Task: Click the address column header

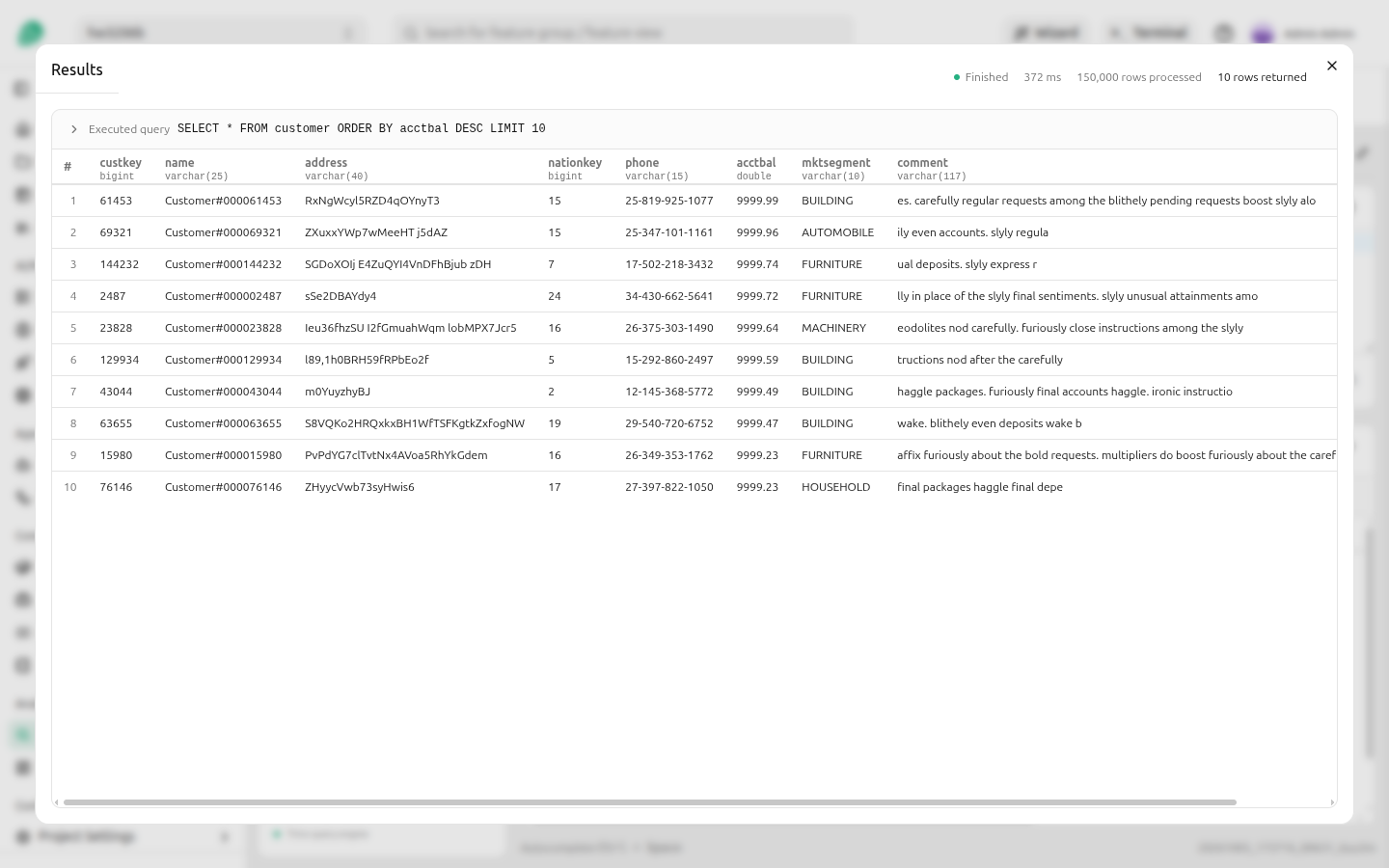Action: click(337, 169)
